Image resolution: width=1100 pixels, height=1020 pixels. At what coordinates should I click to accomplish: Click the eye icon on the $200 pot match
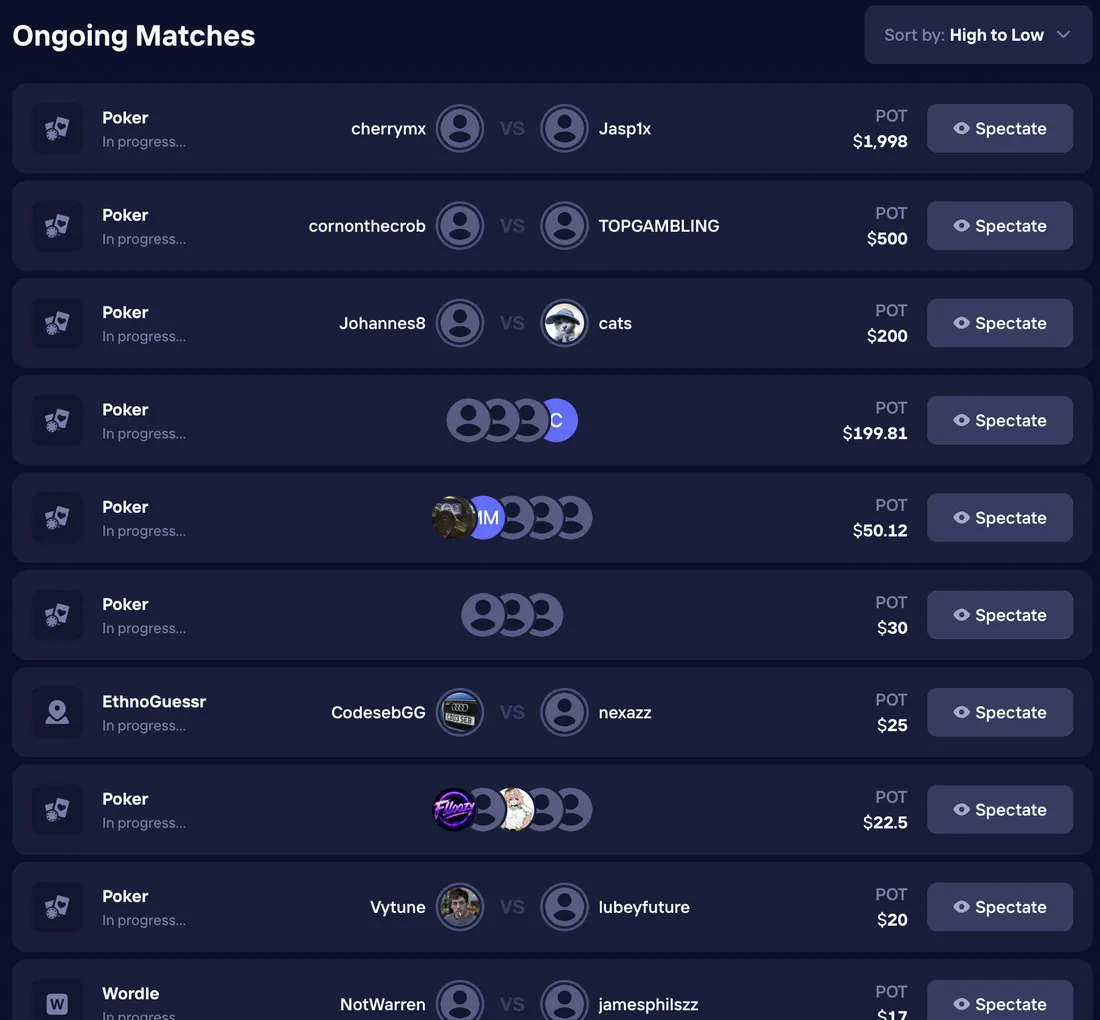962,323
